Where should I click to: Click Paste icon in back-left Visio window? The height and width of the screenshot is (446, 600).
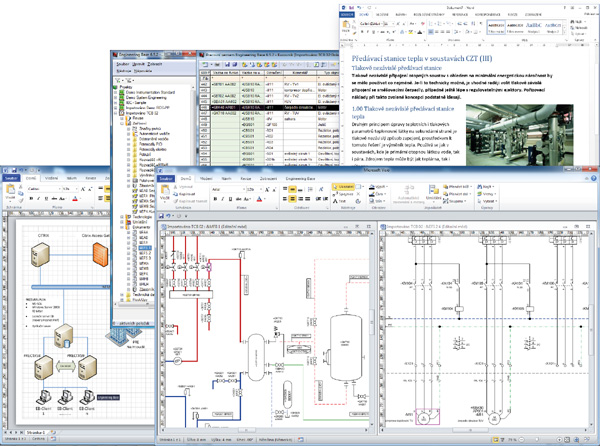click(10, 191)
